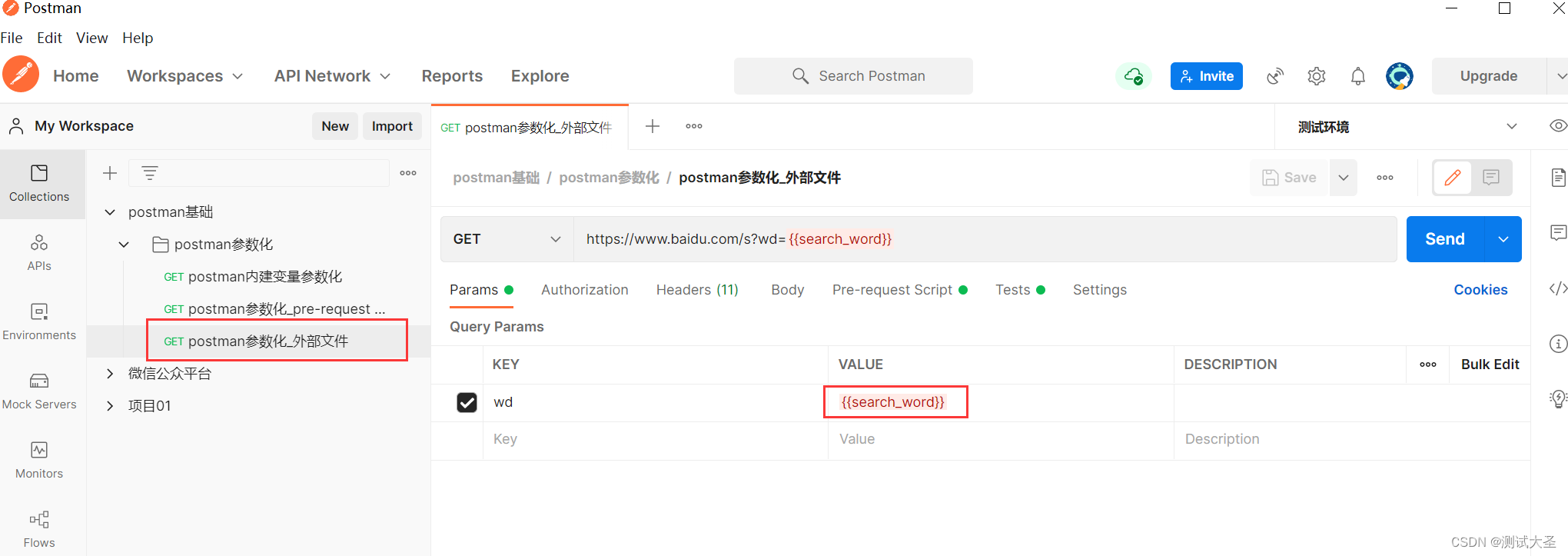Image resolution: width=1568 pixels, height=556 pixels.
Task: Select the postman参数化_pre-request request
Action: tap(274, 309)
